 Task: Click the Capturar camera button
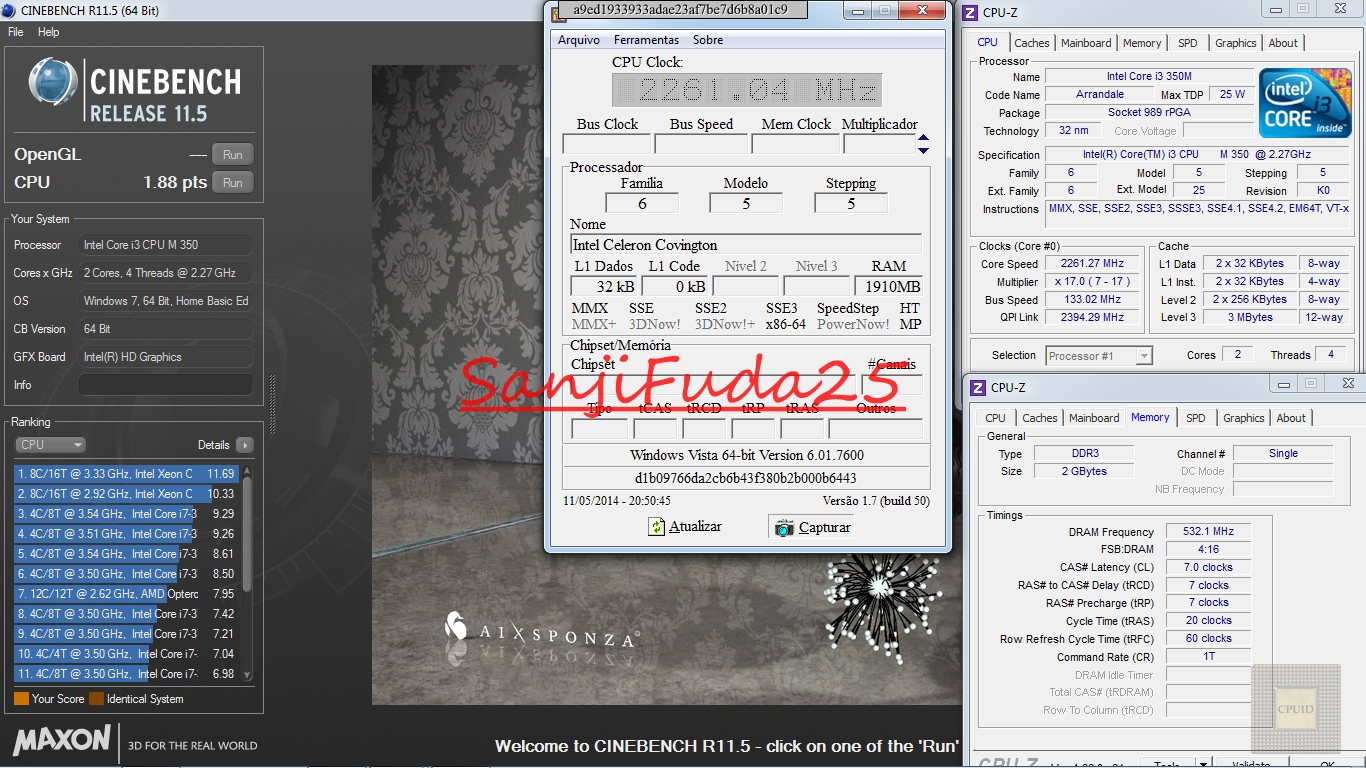[x=812, y=527]
